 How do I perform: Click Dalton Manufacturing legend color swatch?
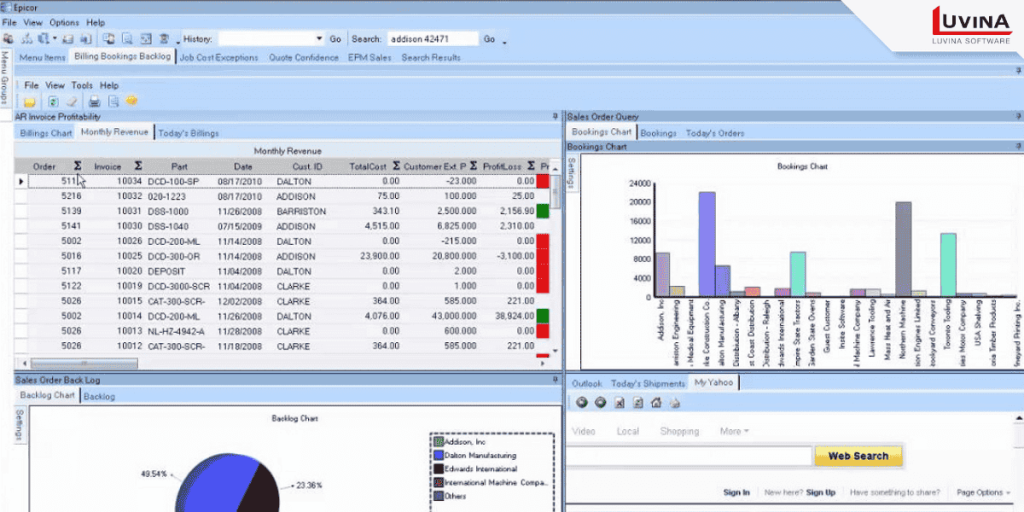(438, 456)
